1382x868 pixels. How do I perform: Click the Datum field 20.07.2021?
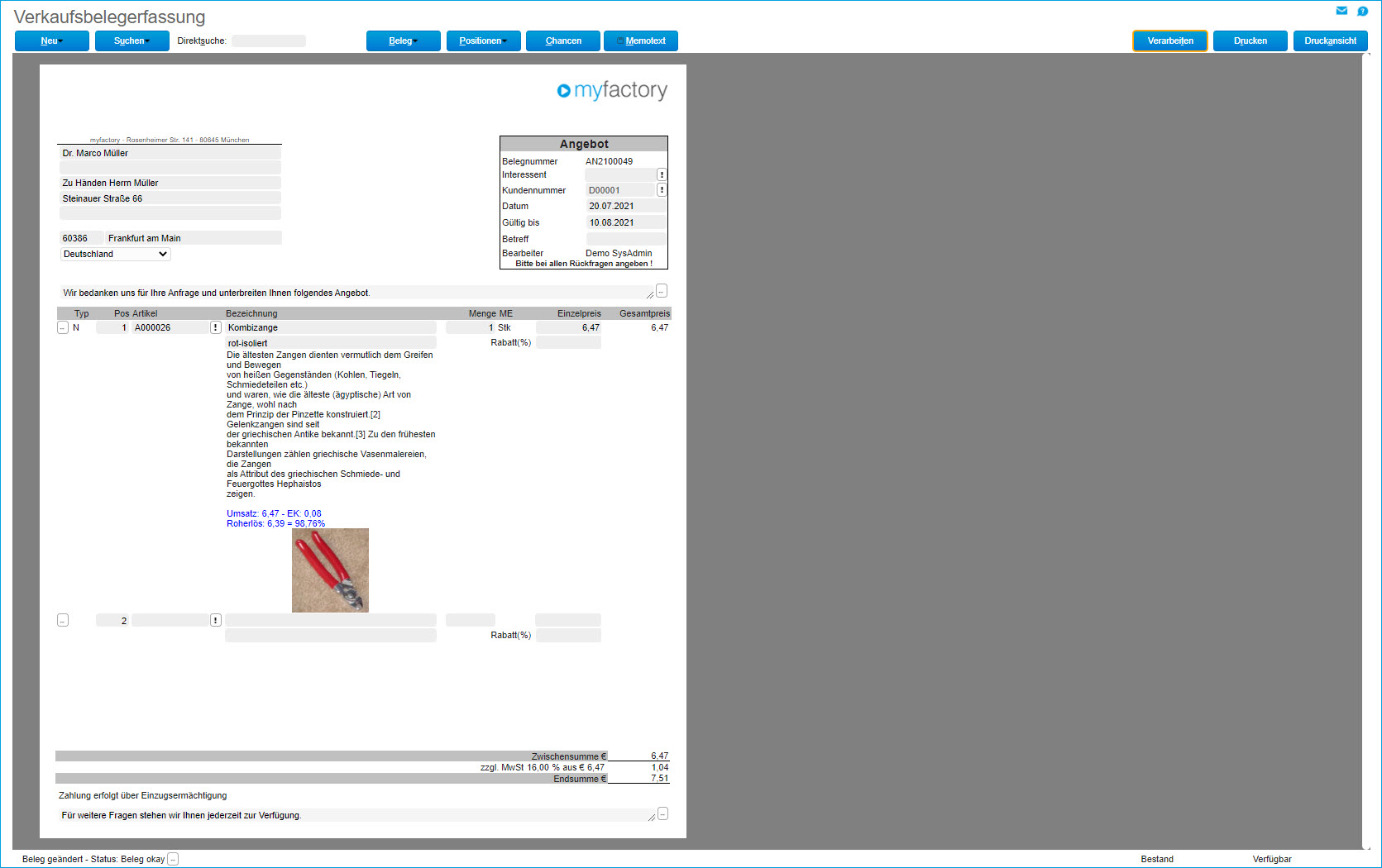tap(626, 207)
